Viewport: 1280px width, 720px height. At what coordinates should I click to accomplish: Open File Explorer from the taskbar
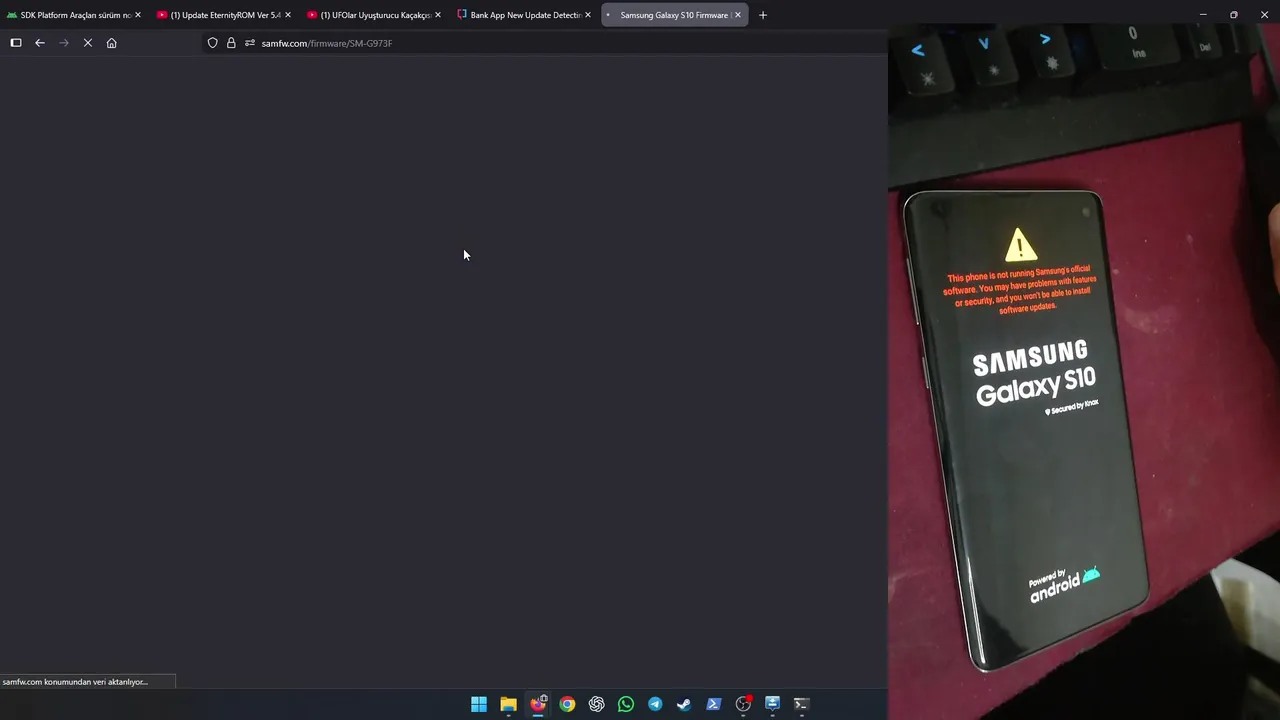pos(508,704)
